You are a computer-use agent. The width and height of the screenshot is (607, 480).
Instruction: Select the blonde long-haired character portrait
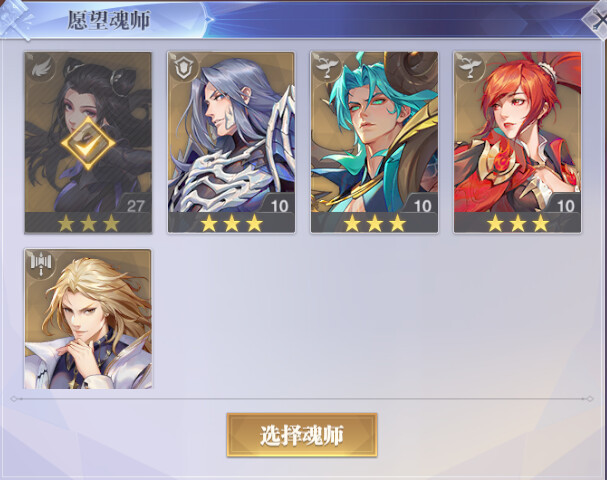(x=88, y=319)
